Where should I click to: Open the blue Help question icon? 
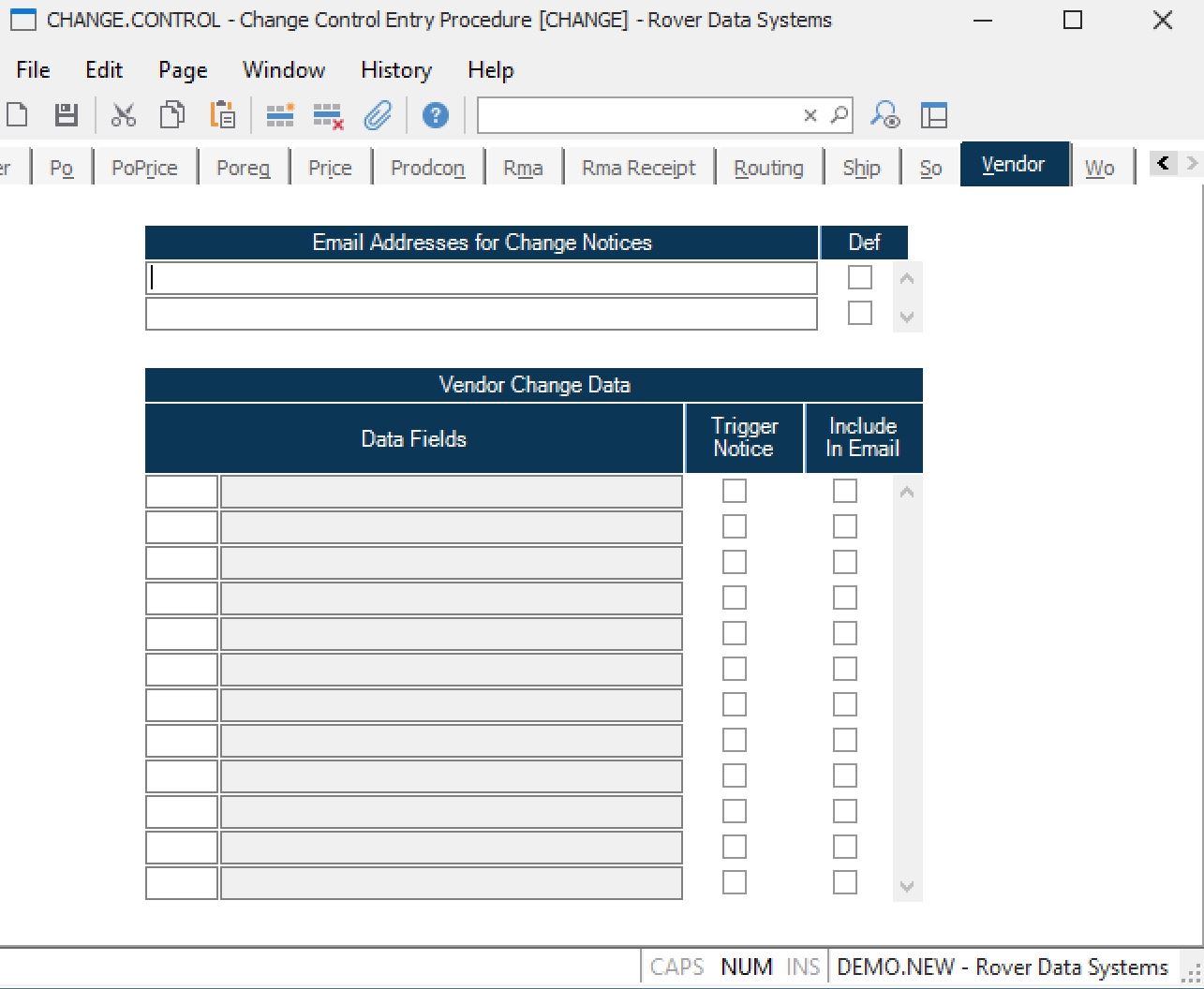coord(435,115)
